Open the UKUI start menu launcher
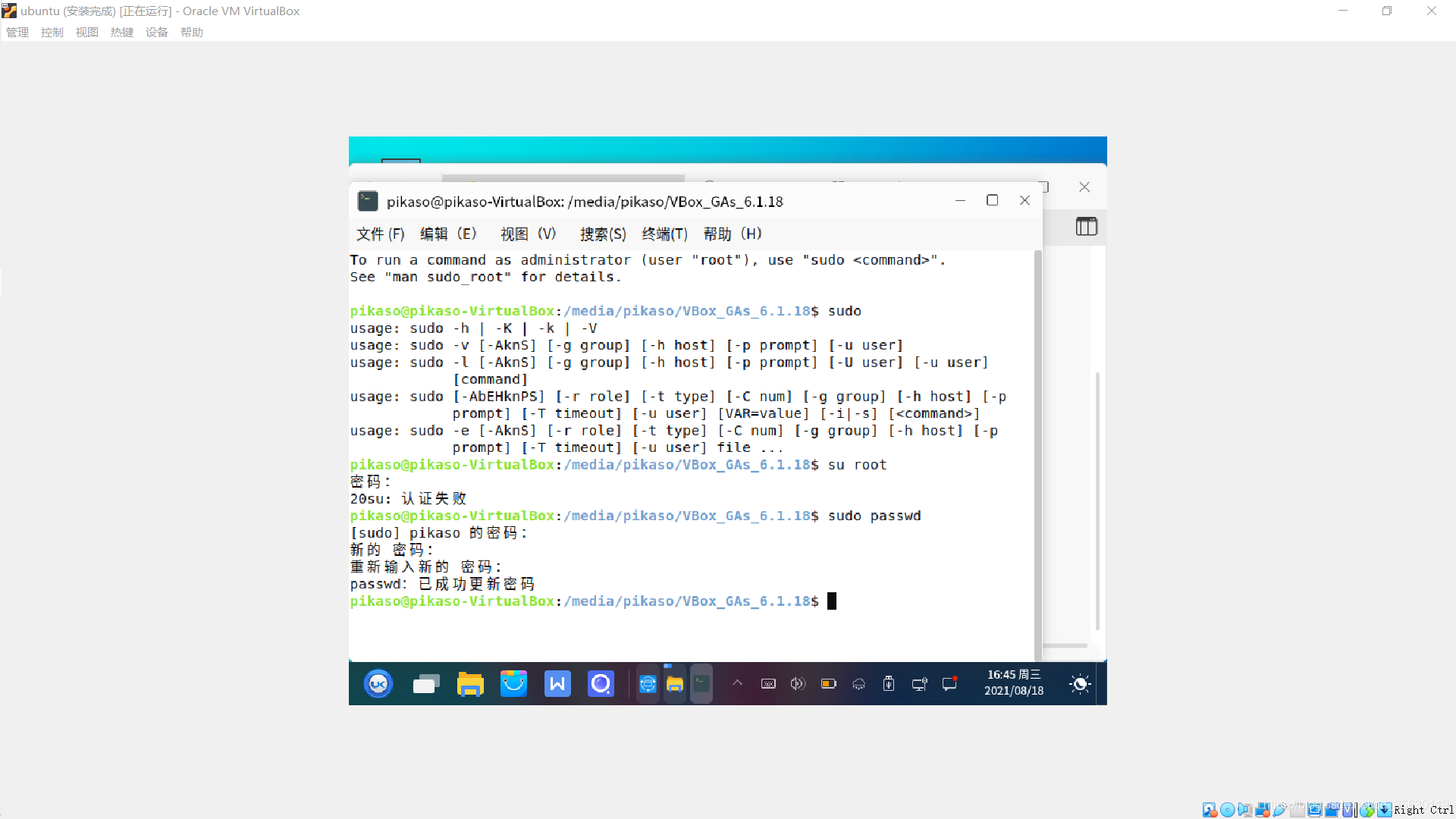 click(x=378, y=684)
